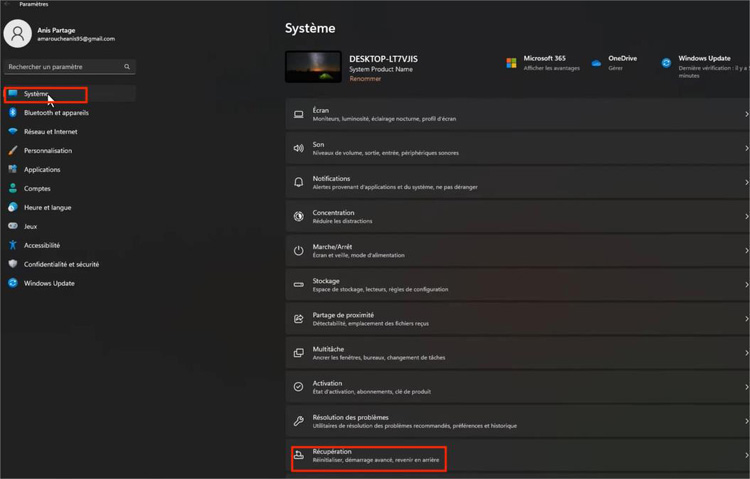Open Bluetooth et appareils section
The image size is (750, 479).
(x=70, y=112)
